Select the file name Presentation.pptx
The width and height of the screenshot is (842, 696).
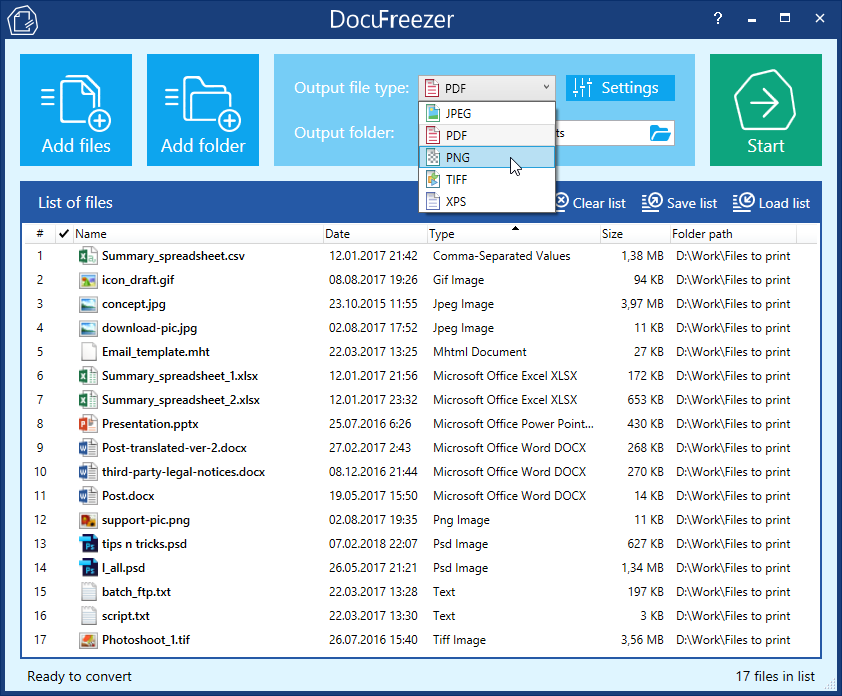point(150,424)
